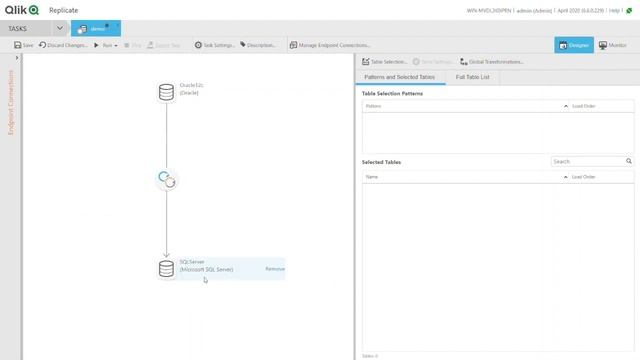Viewport: 640px width, 360px height.
Task: Toggle sort arrow in Selected Tables header
Action: (x=566, y=177)
